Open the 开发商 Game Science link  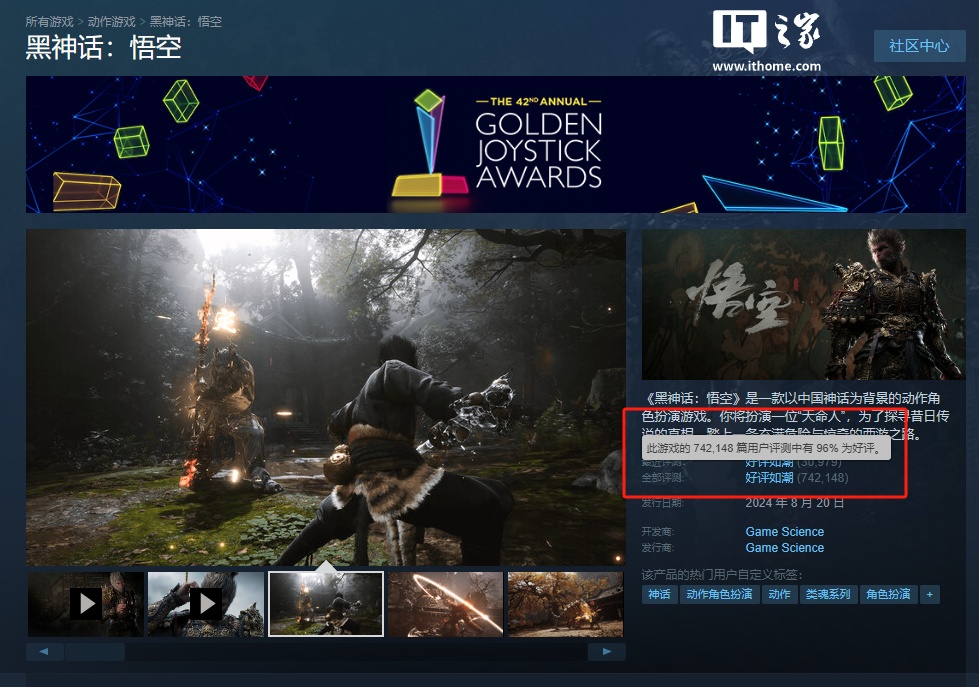tap(785, 531)
